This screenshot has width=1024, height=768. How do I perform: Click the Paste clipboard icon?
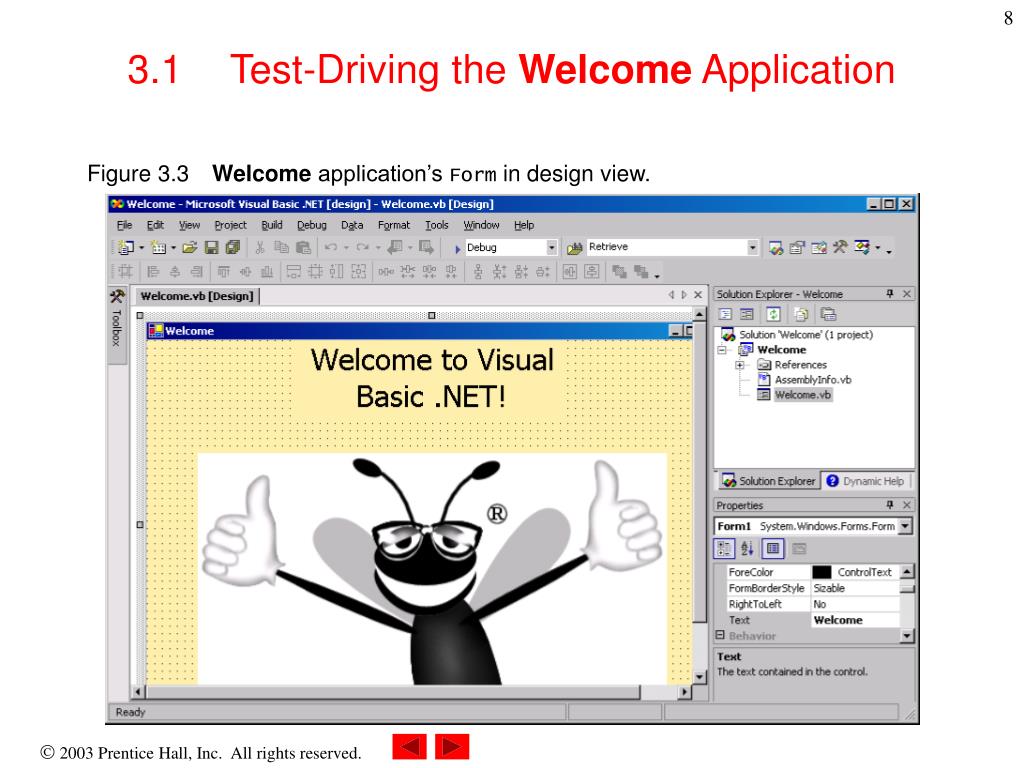[303, 248]
